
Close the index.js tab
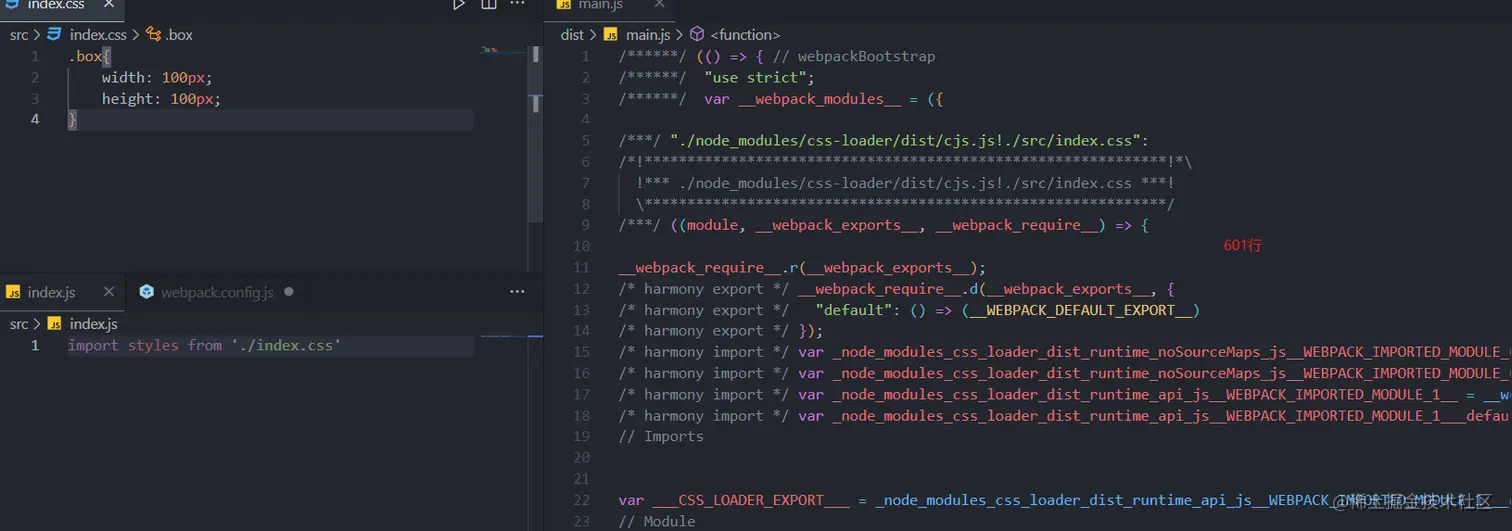coord(108,292)
